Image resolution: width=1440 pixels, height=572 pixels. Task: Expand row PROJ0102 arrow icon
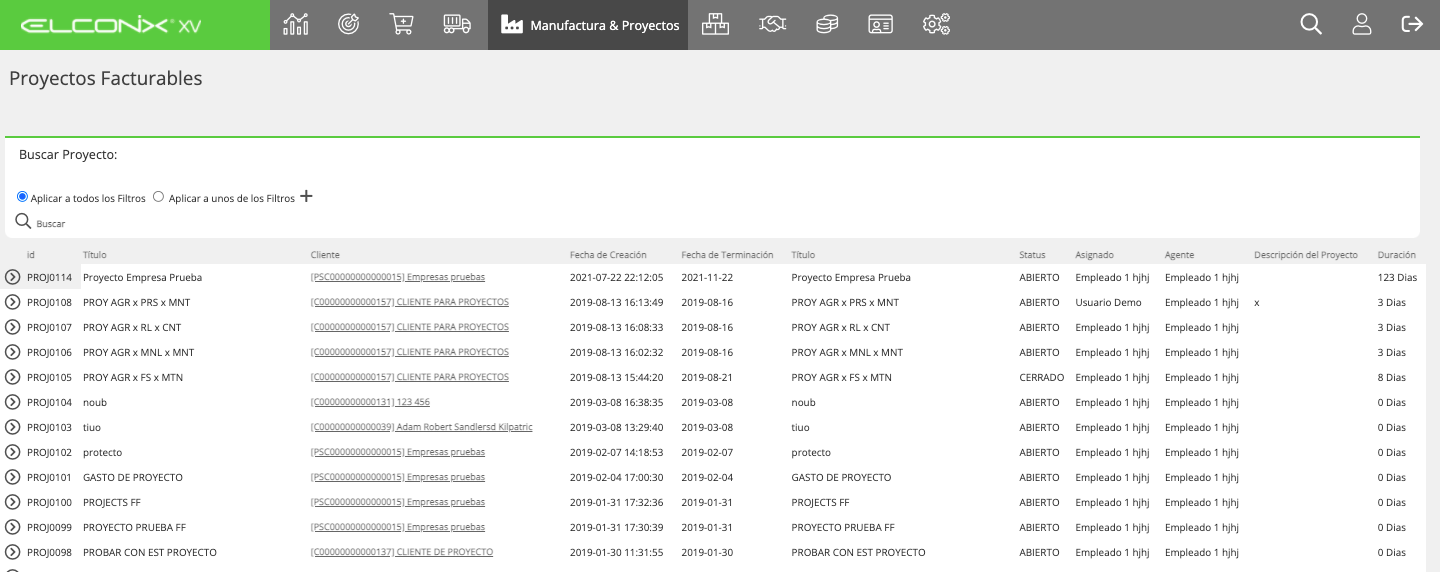point(12,452)
